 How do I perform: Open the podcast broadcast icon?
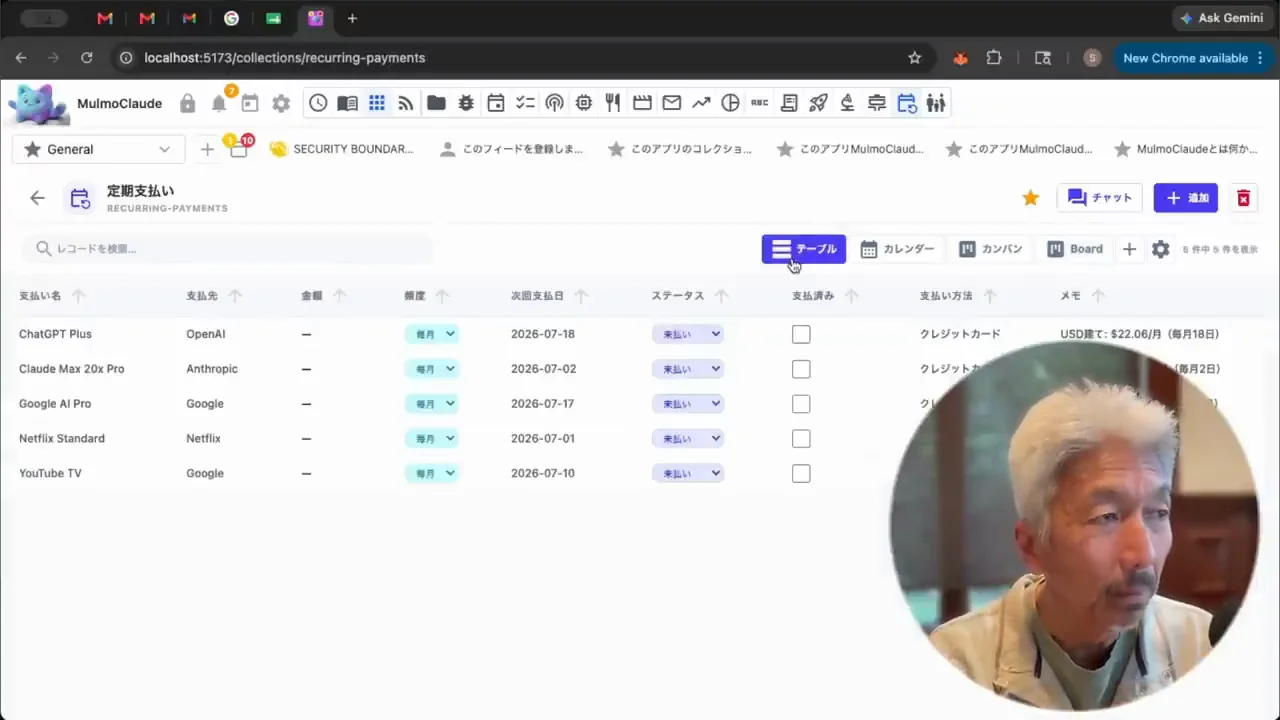point(554,103)
